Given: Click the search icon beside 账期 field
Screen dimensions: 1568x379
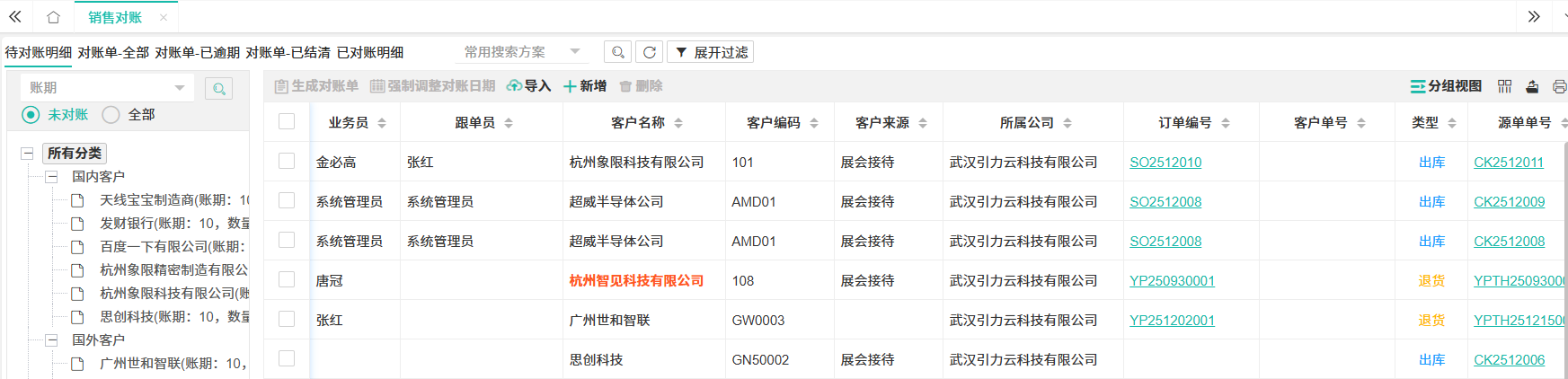Looking at the screenshot, I should [x=218, y=88].
